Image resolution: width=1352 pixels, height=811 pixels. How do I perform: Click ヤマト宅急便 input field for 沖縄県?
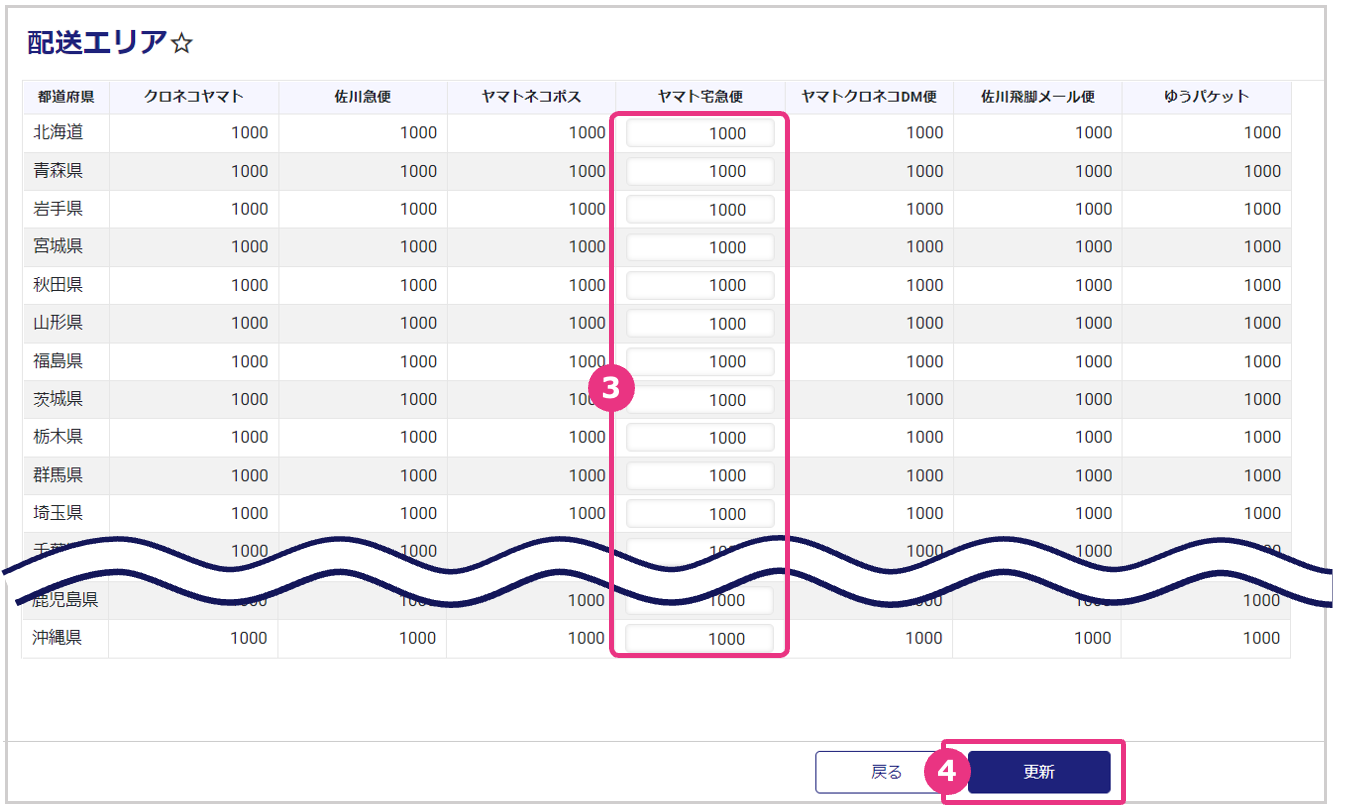[700, 638]
